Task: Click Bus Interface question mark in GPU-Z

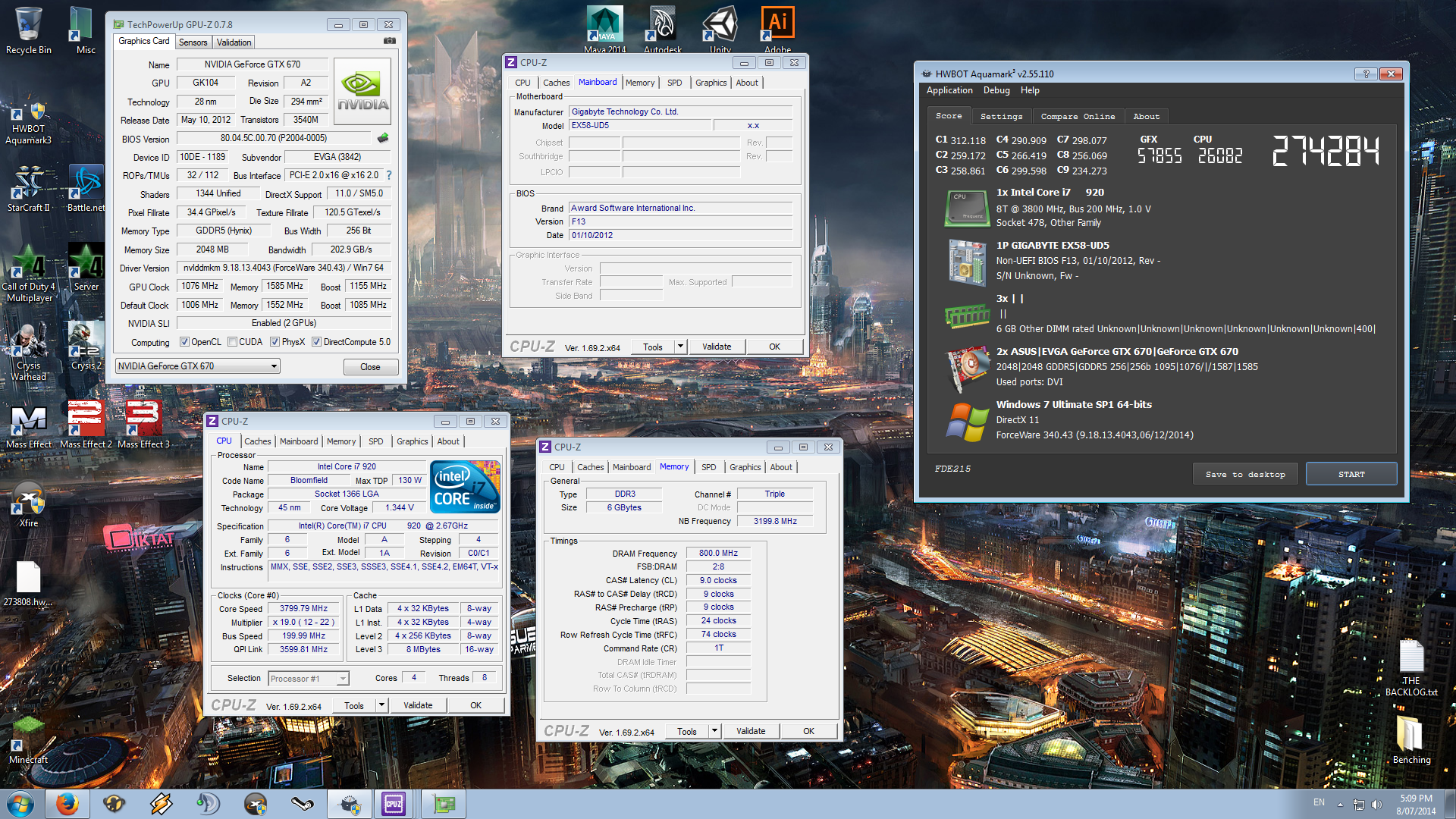Action: (x=389, y=175)
